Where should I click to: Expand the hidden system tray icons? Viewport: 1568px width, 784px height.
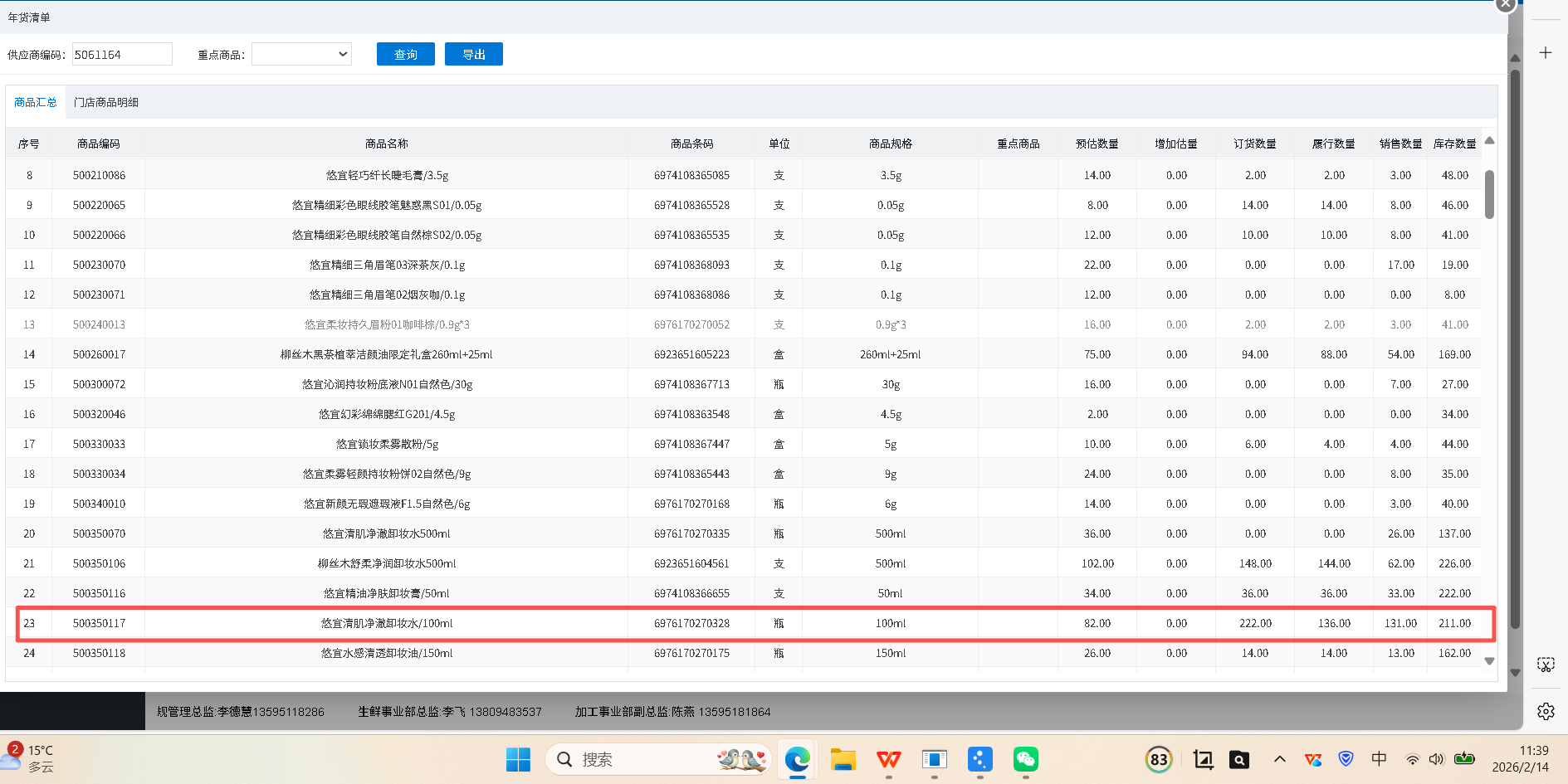tap(1279, 759)
